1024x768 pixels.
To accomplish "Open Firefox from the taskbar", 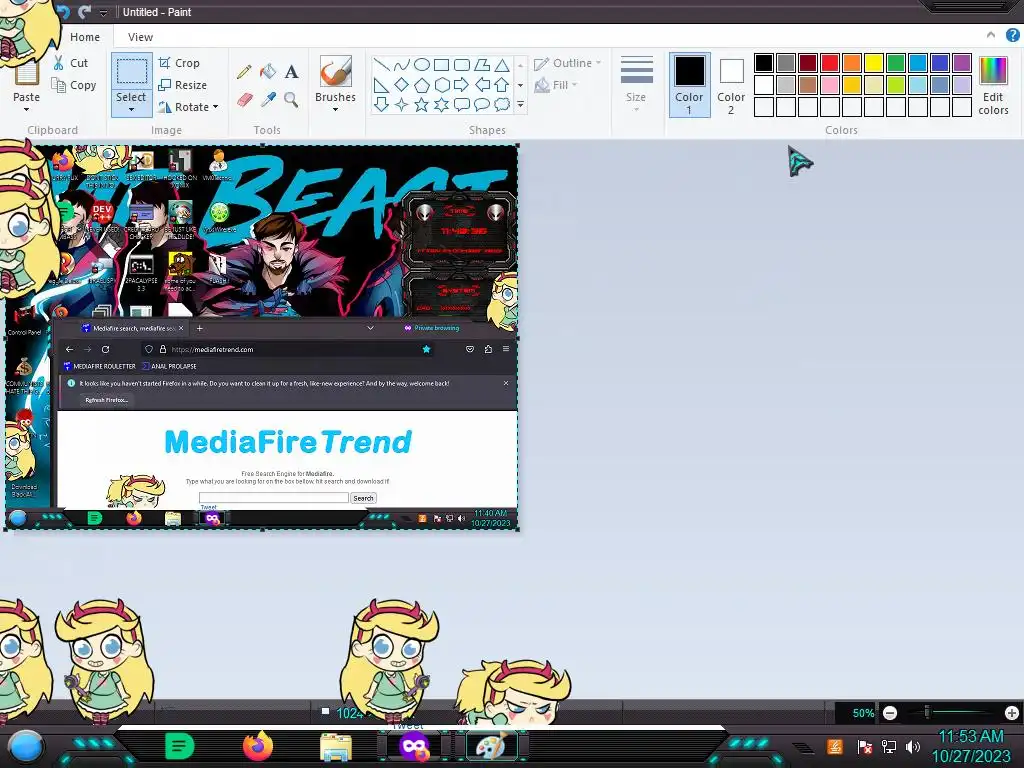I will tap(258, 746).
